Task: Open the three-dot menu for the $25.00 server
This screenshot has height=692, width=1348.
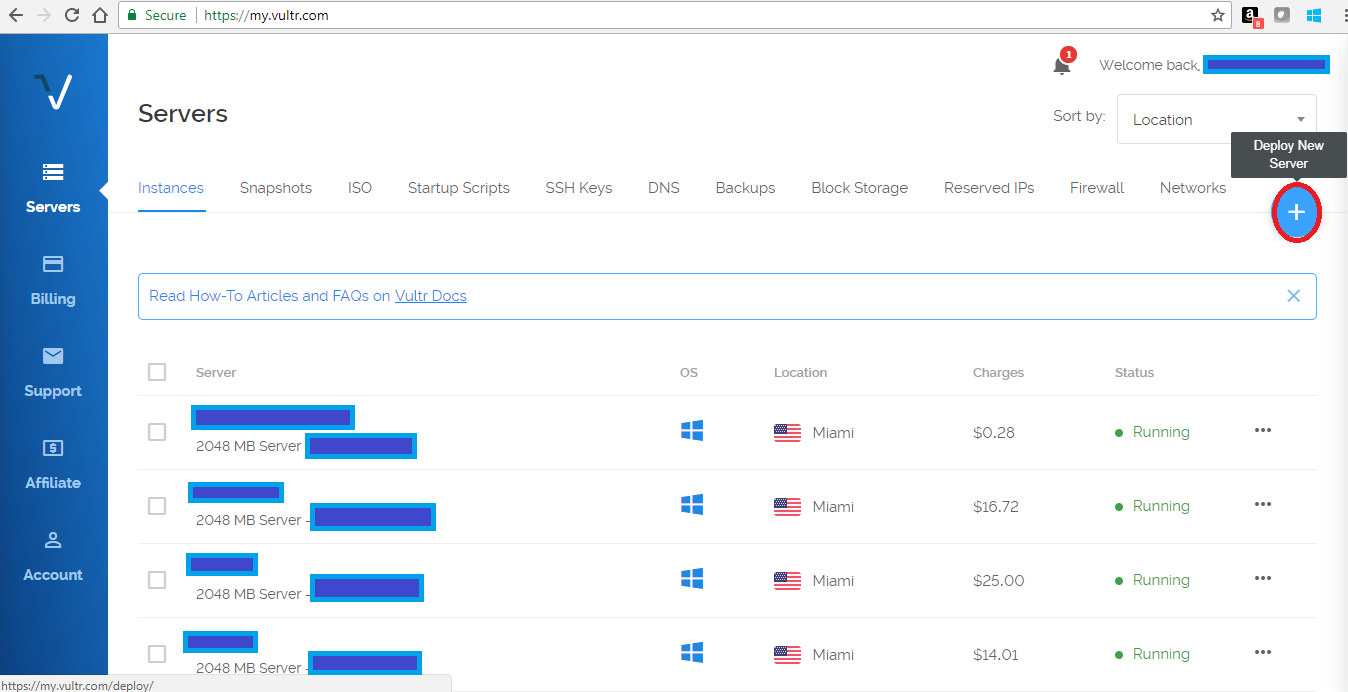Action: click(x=1263, y=578)
